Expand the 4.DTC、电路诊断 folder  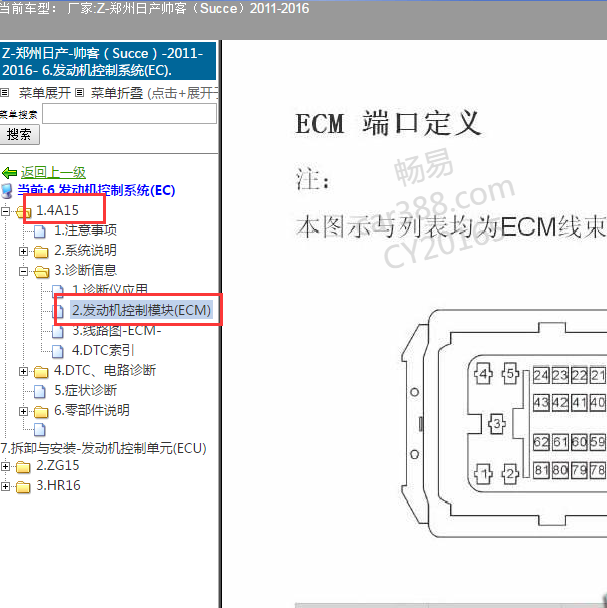coord(23,371)
